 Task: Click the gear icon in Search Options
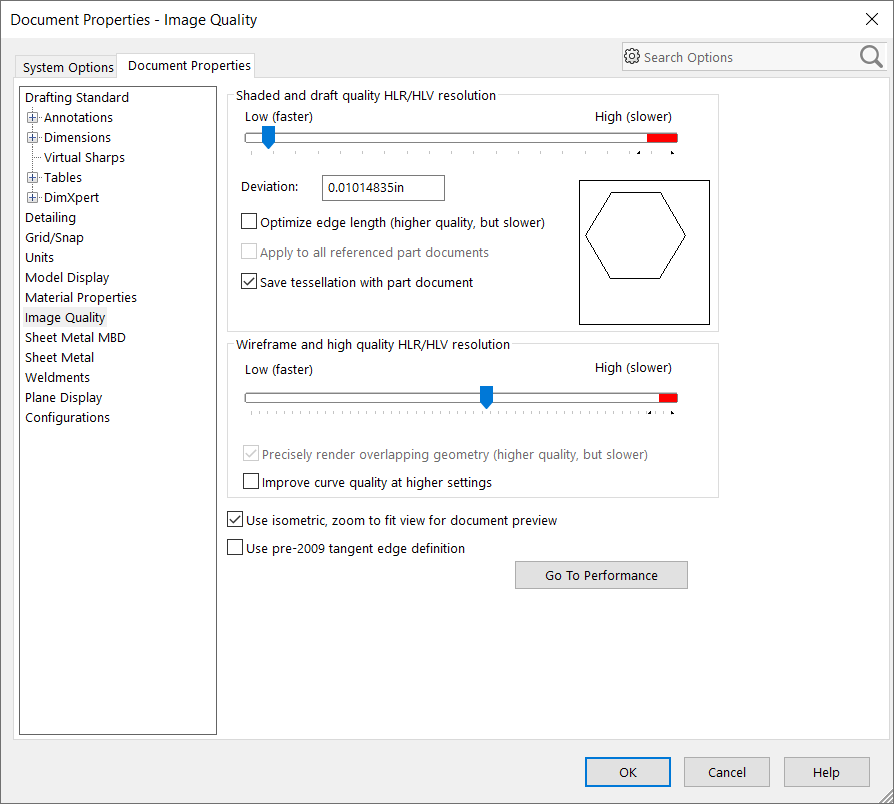[632, 57]
